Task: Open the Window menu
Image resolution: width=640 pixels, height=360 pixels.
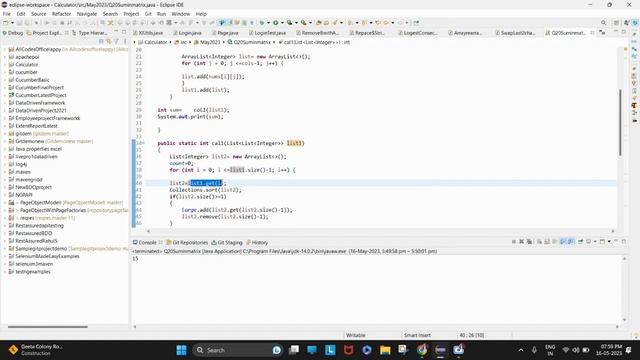Action: coord(180,14)
